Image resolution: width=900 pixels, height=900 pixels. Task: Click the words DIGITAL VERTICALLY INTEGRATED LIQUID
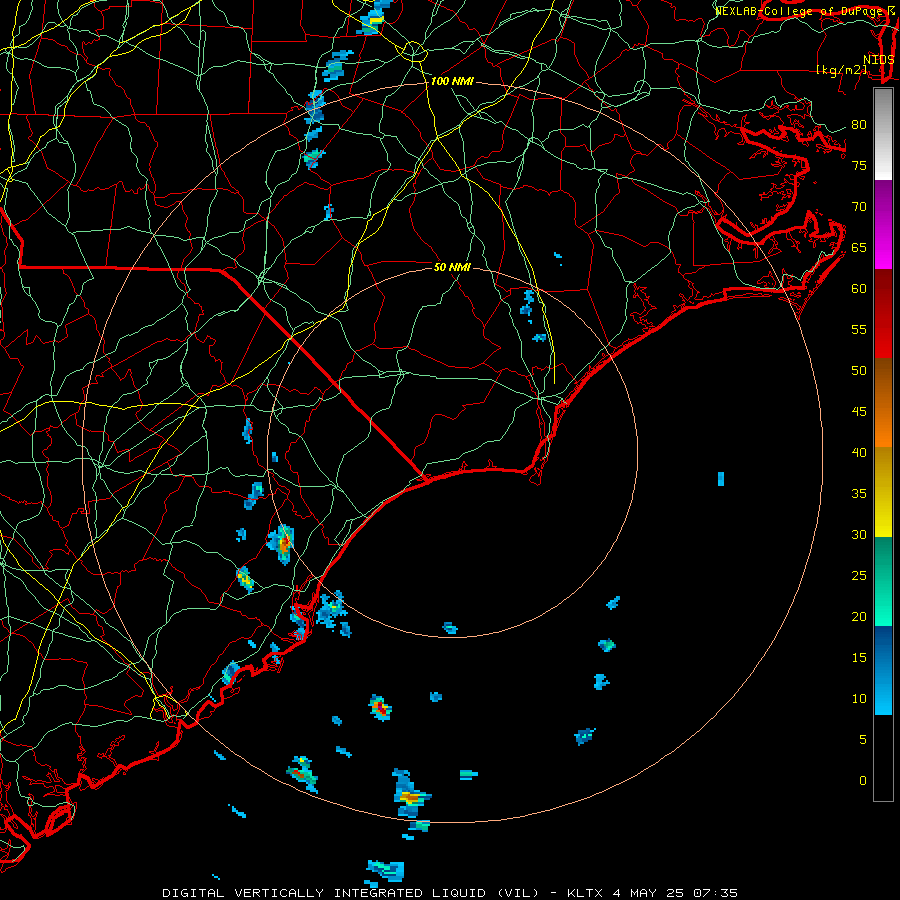(324, 893)
